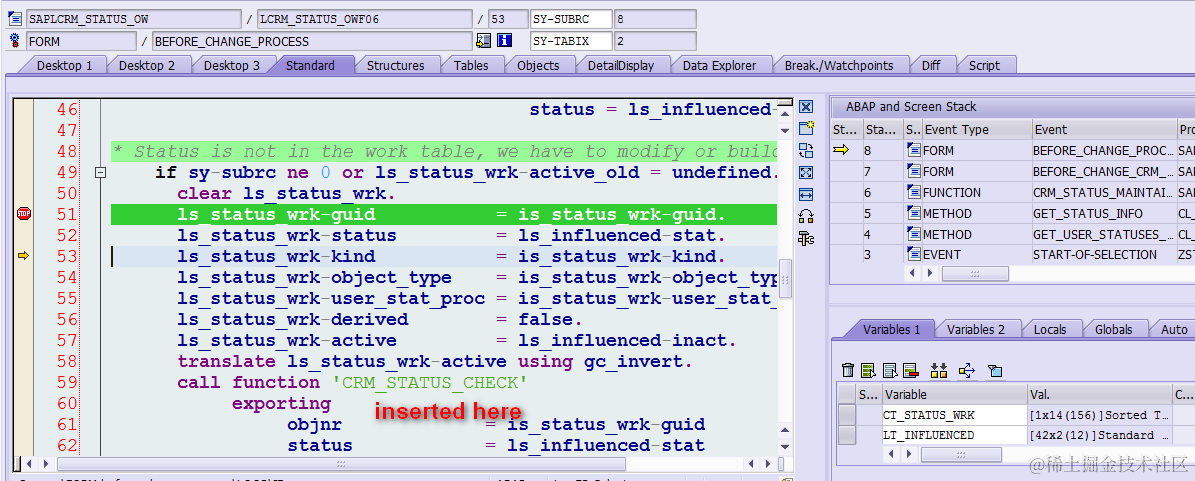The image size is (1195, 481).
Task: Delete variables with the trash can icon
Action: pyautogui.click(x=847, y=370)
